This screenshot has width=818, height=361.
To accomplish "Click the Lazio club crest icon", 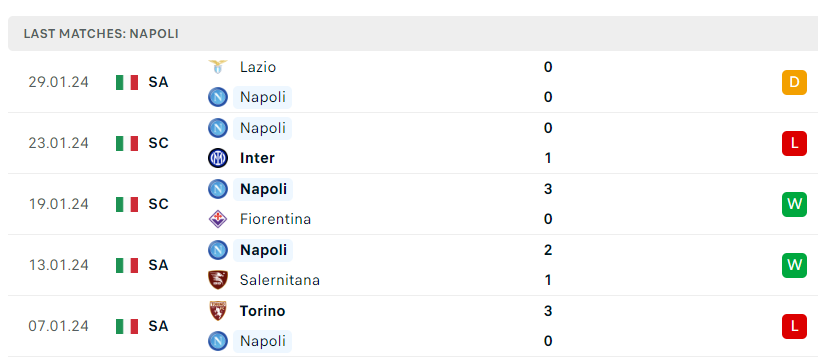I will (218, 67).
